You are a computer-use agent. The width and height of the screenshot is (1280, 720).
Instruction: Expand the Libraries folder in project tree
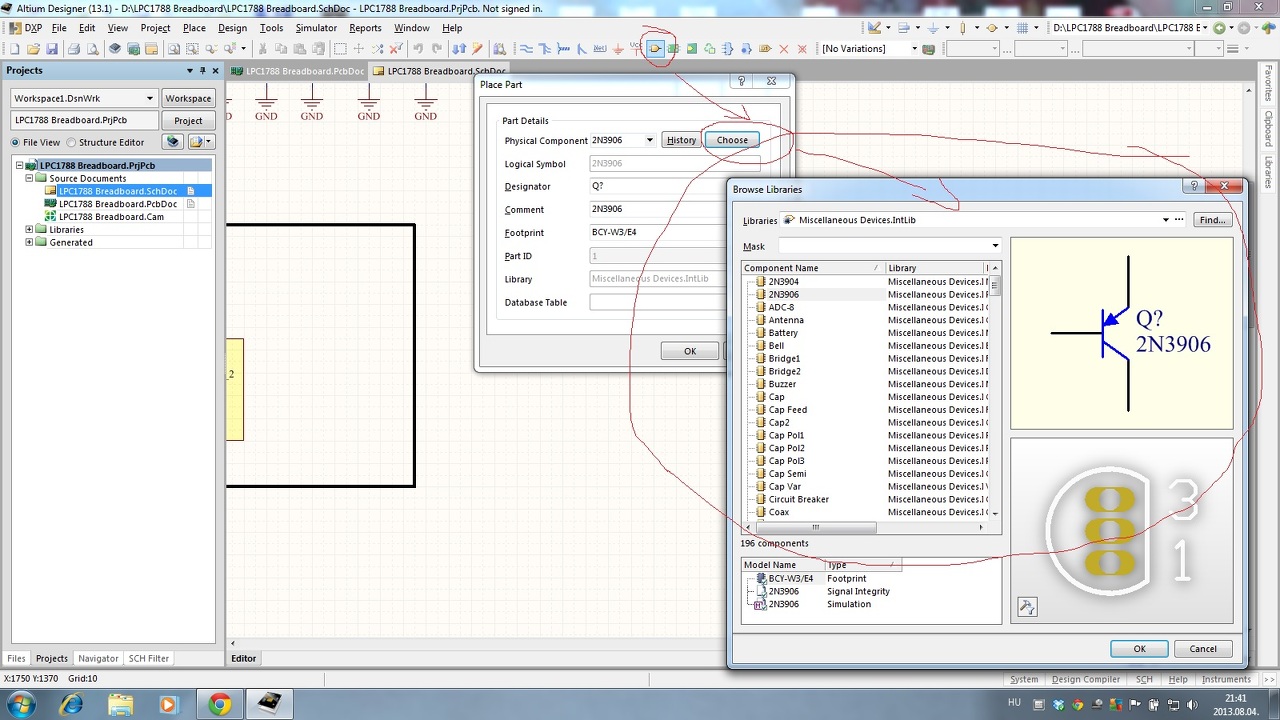(x=29, y=230)
